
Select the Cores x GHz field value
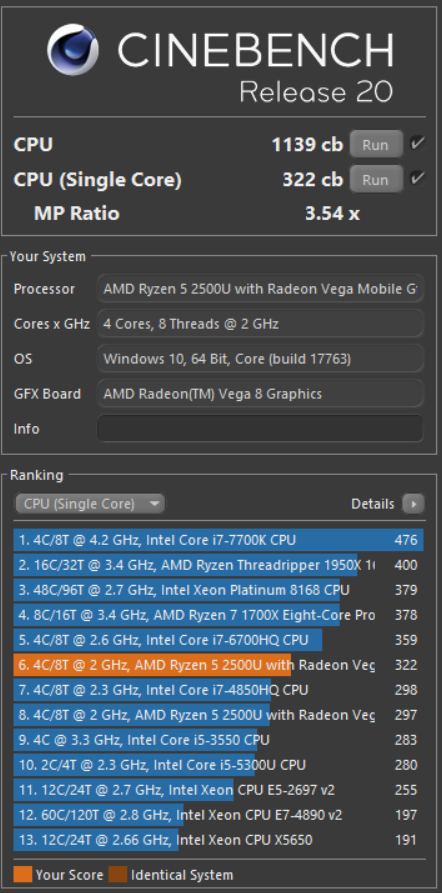coord(260,324)
